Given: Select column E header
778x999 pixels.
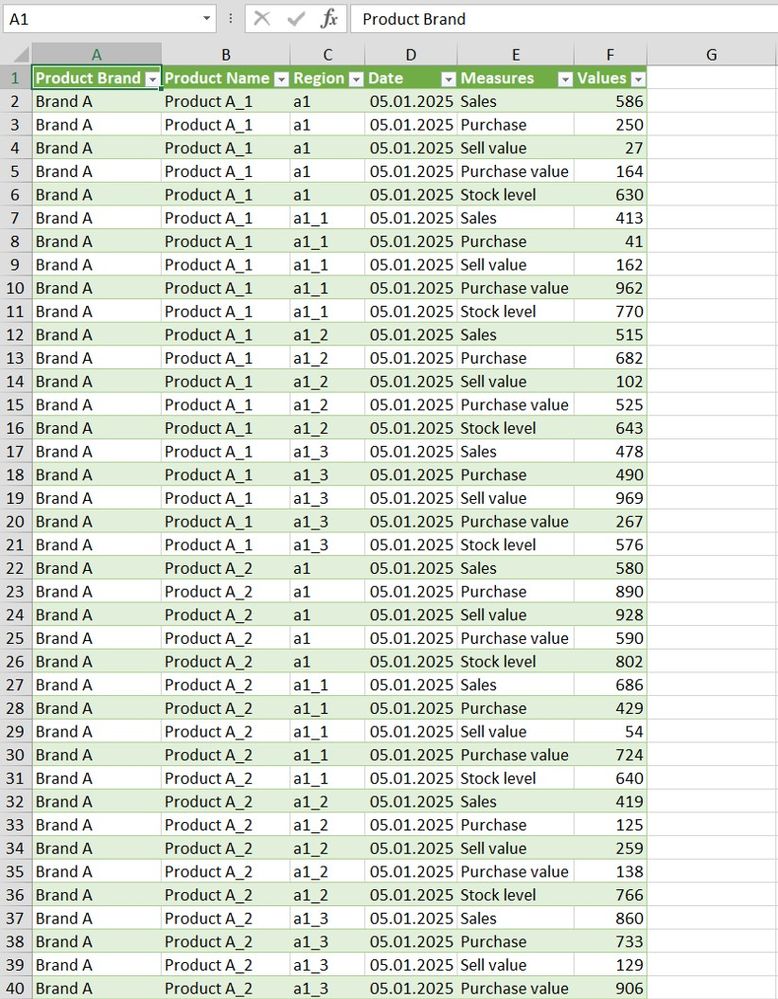Looking at the screenshot, I should coord(515,55).
